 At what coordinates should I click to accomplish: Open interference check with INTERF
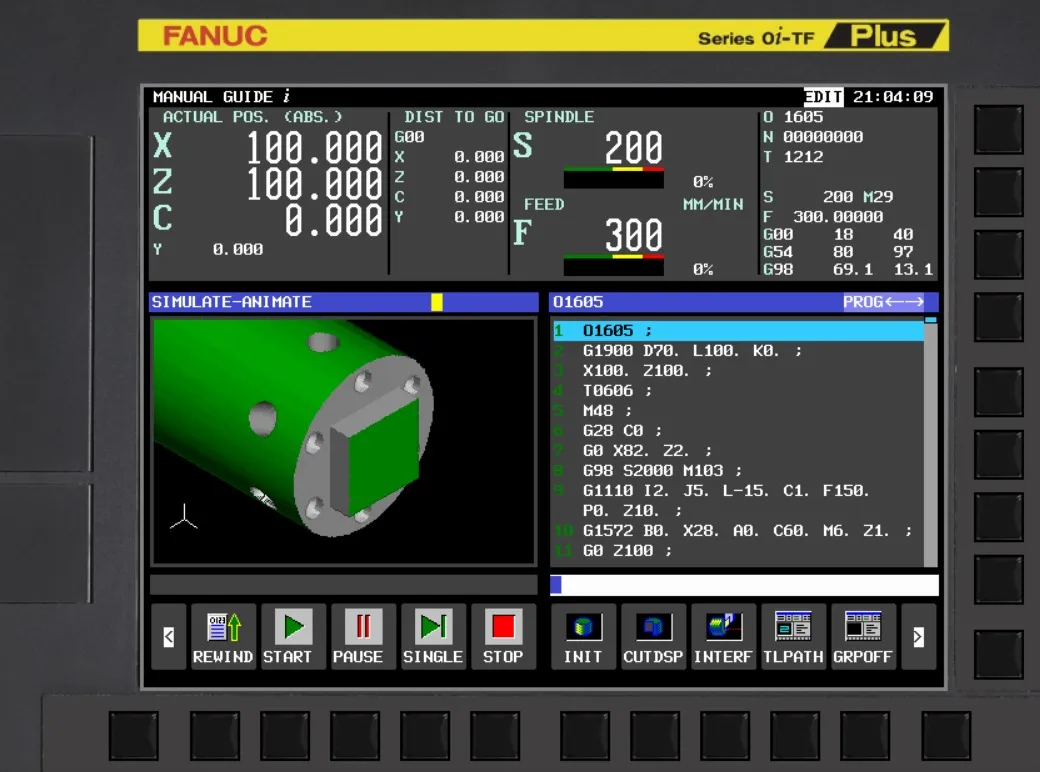tap(723, 636)
